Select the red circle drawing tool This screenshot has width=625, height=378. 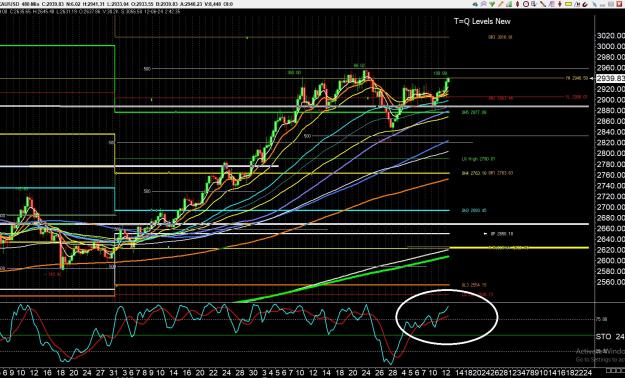click(x=526, y=4)
